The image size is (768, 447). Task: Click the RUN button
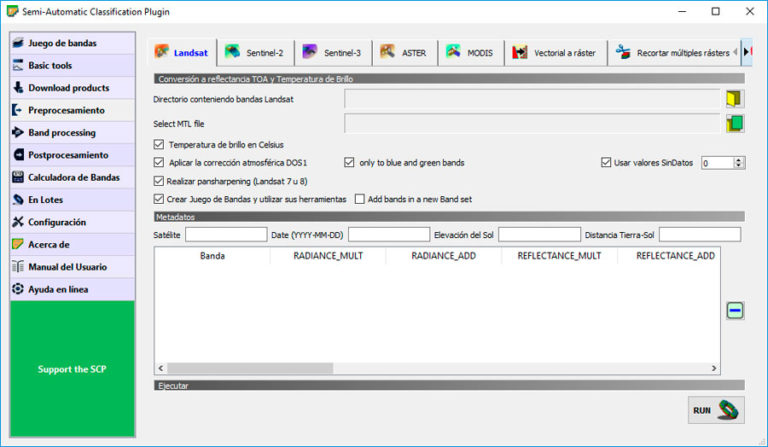(x=716, y=410)
